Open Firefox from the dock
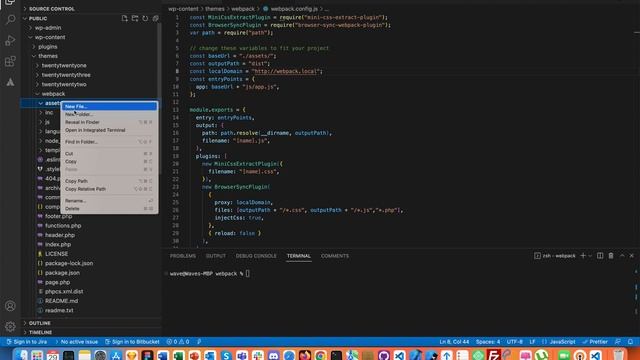The height and width of the screenshot is (360, 640). tap(304, 355)
